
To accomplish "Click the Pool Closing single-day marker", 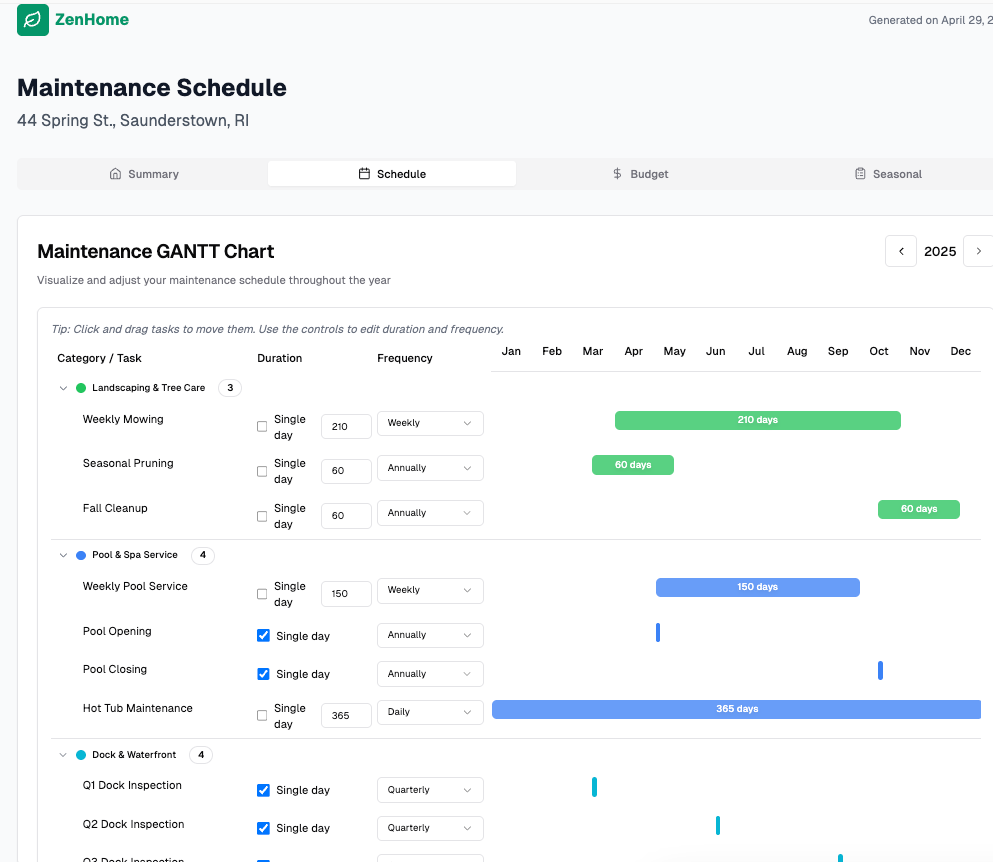I will 880,670.
